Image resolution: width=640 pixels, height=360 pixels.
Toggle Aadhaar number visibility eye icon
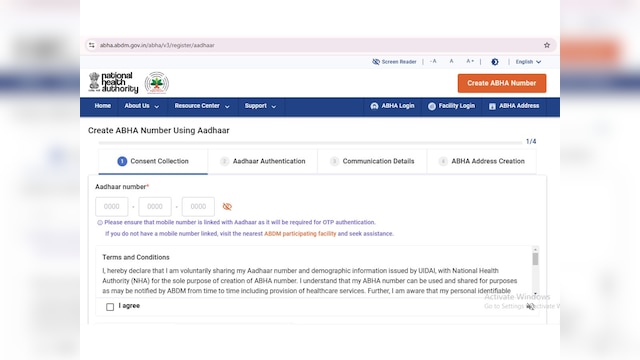pyautogui.click(x=227, y=207)
